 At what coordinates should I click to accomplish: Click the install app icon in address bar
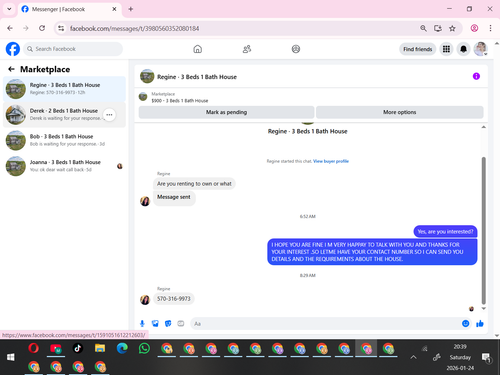point(438,28)
